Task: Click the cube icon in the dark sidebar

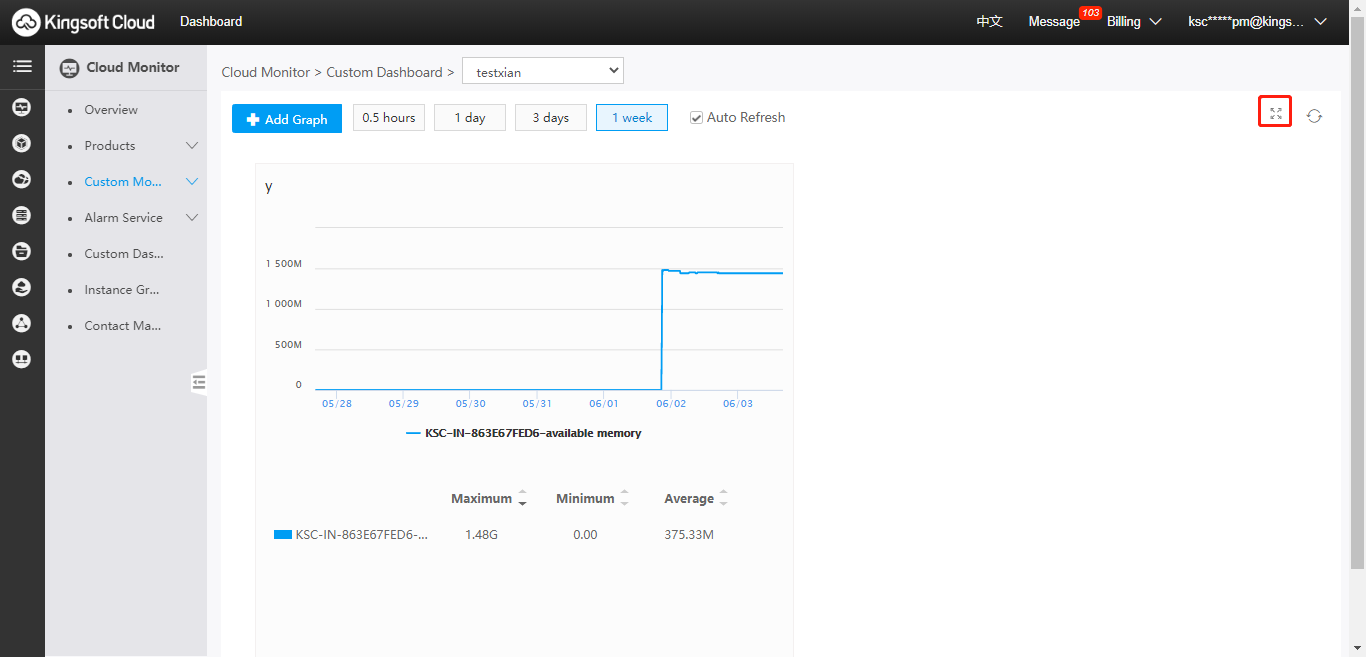Action: [21, 143]
